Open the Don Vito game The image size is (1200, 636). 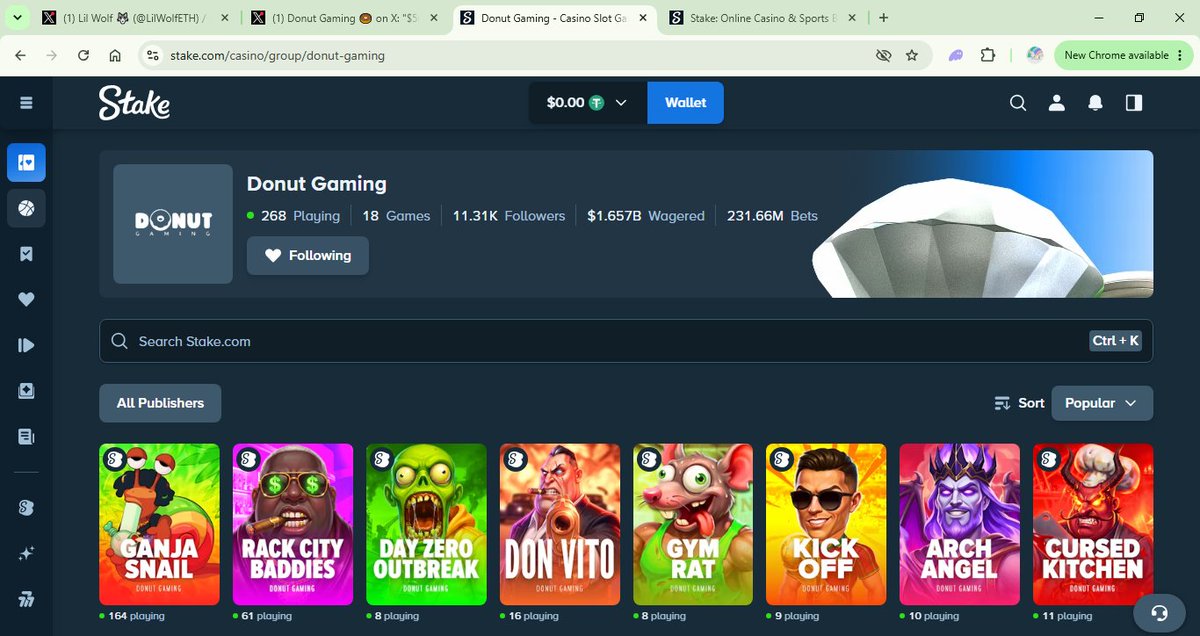pos(560,525)
